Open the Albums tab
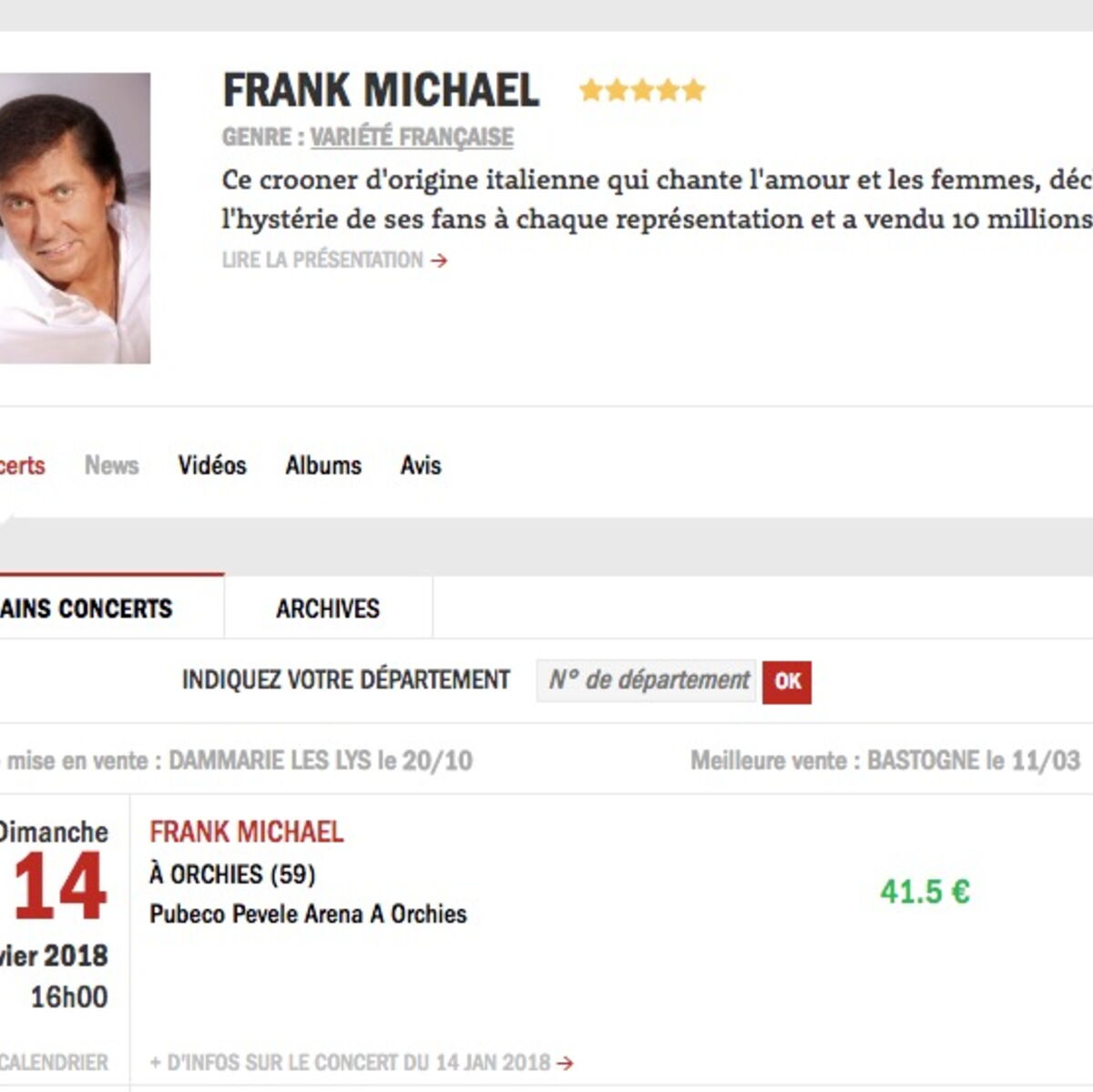This screenshot has width=1093, height=1092. pyautogui.click(x=323, y=465)
